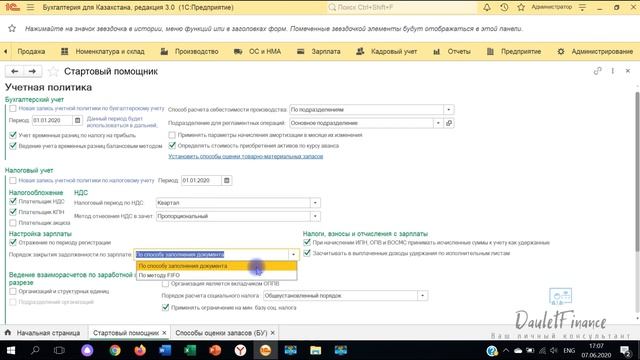Open Excel from taskbar

[x=190, y=350]
